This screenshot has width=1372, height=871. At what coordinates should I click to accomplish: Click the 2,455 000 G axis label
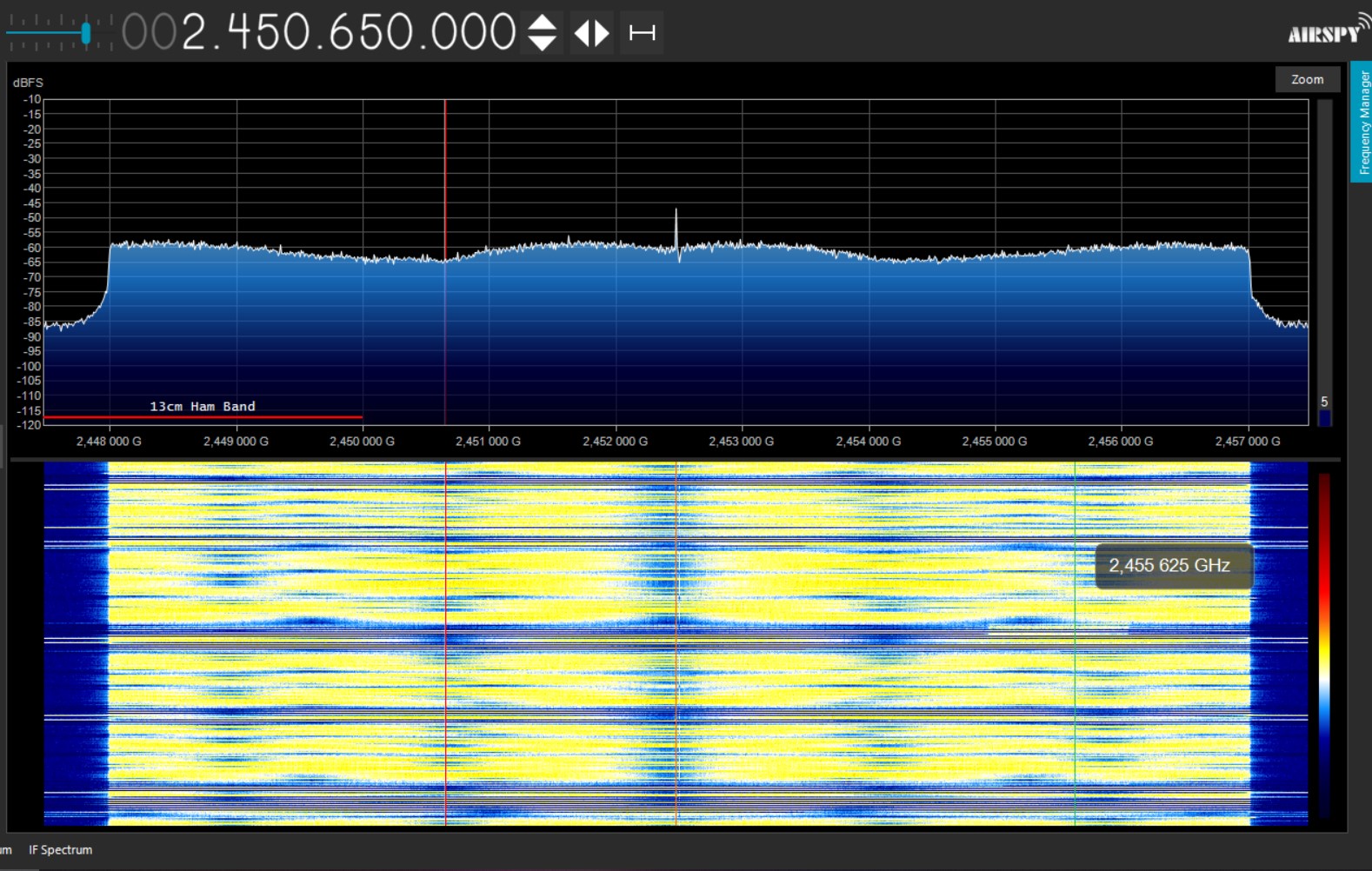pos(994,442)
